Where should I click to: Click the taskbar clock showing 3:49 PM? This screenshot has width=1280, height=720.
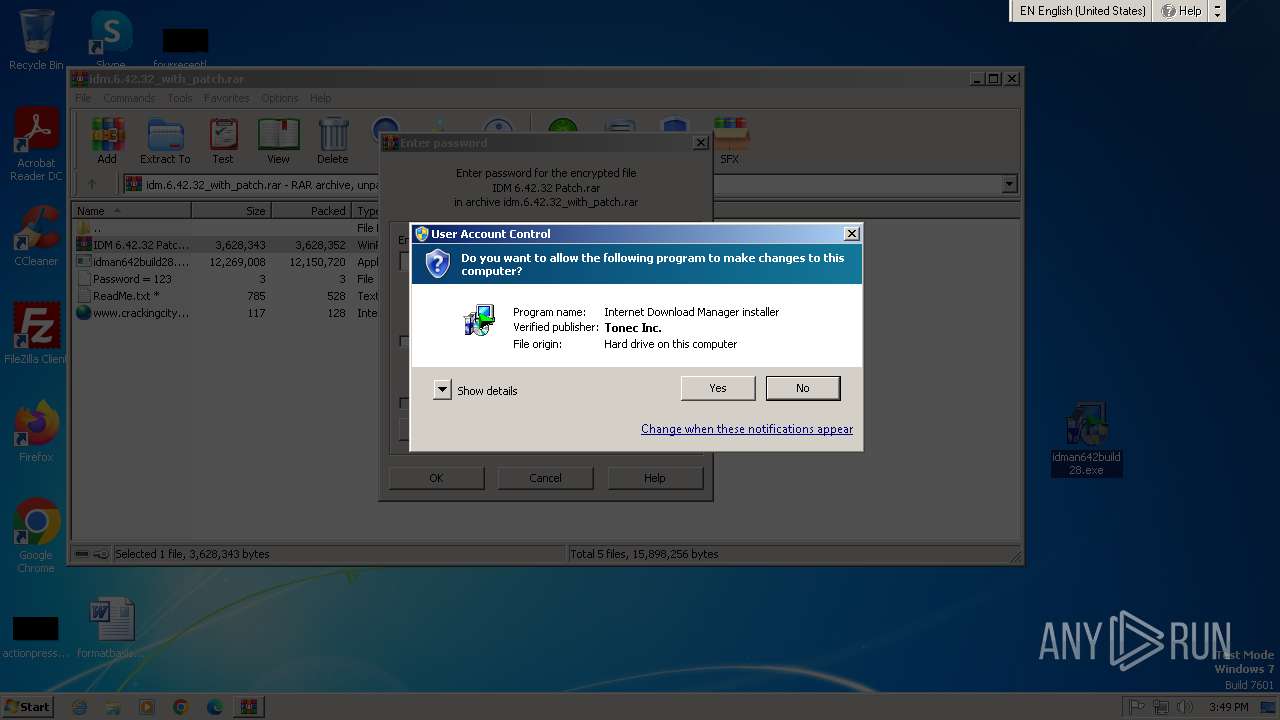click(1228, 707)
